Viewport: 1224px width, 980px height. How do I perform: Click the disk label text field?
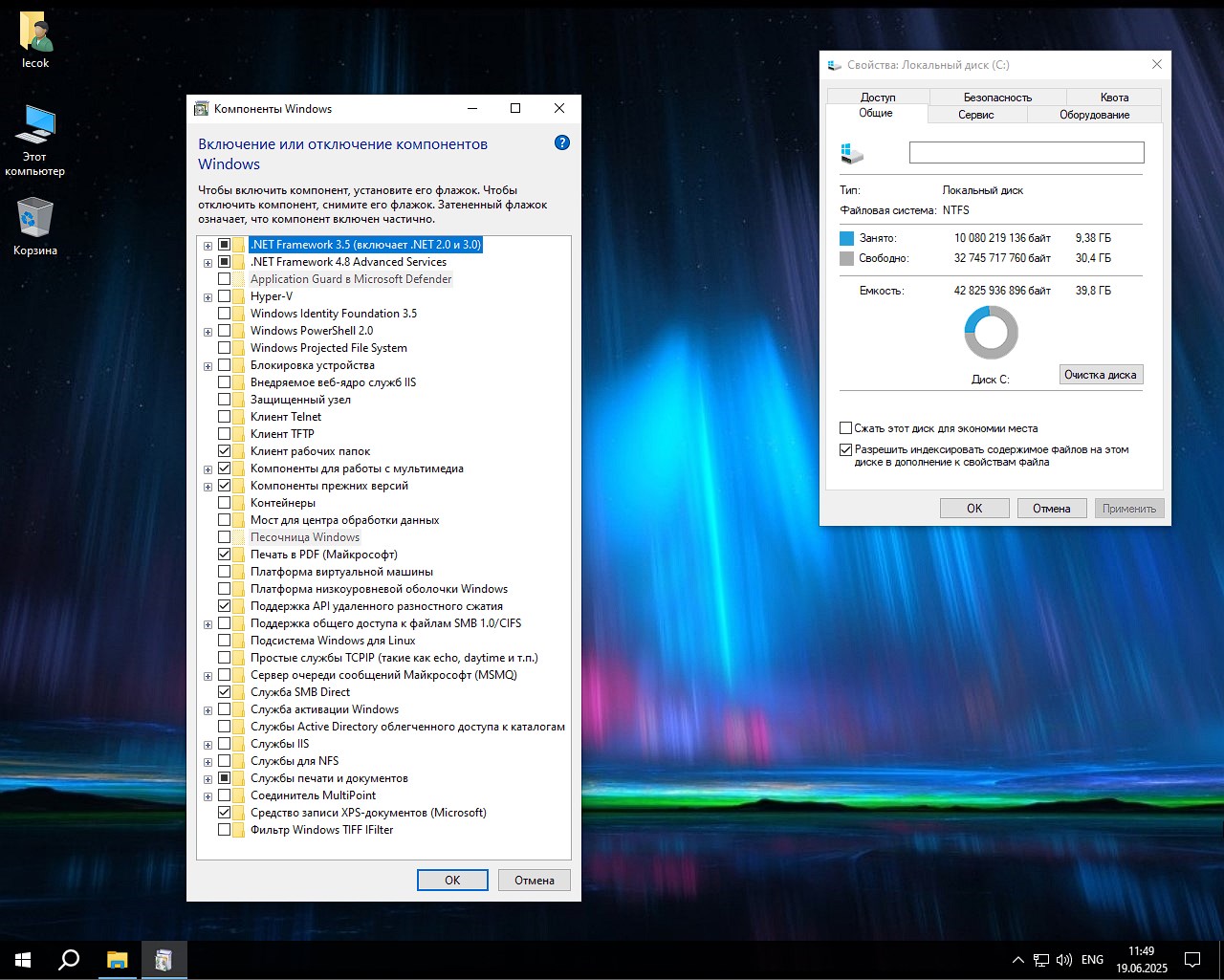tap(1026, 153)
